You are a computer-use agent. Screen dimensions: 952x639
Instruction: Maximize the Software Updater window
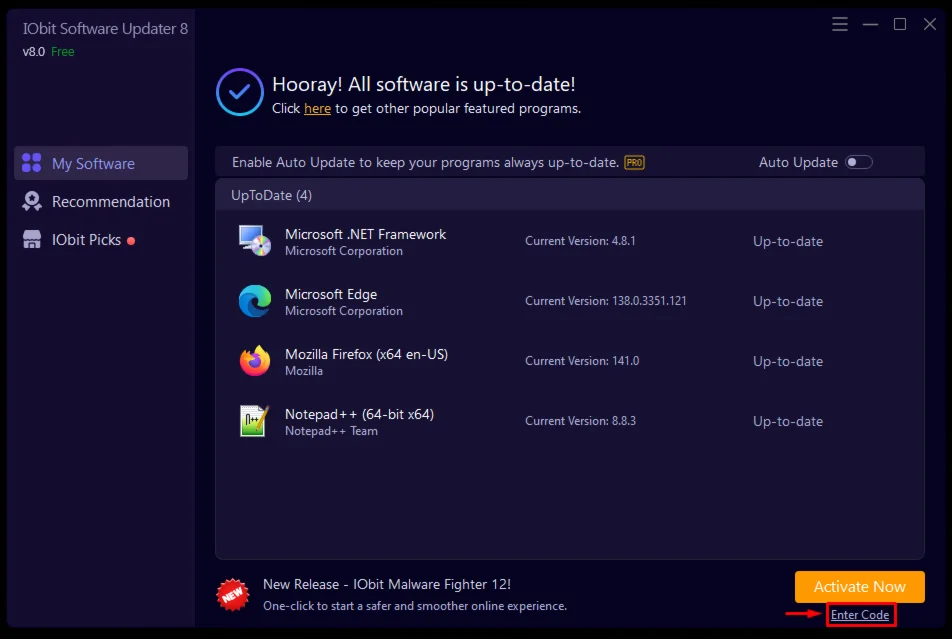[x=900, y=24]
